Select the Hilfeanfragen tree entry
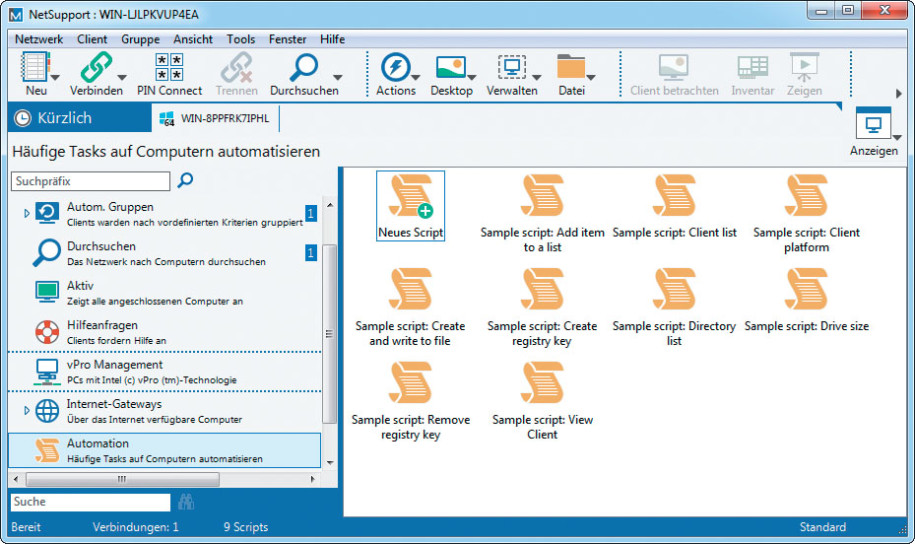Screen dimensions: 915x544 (165, 332)
